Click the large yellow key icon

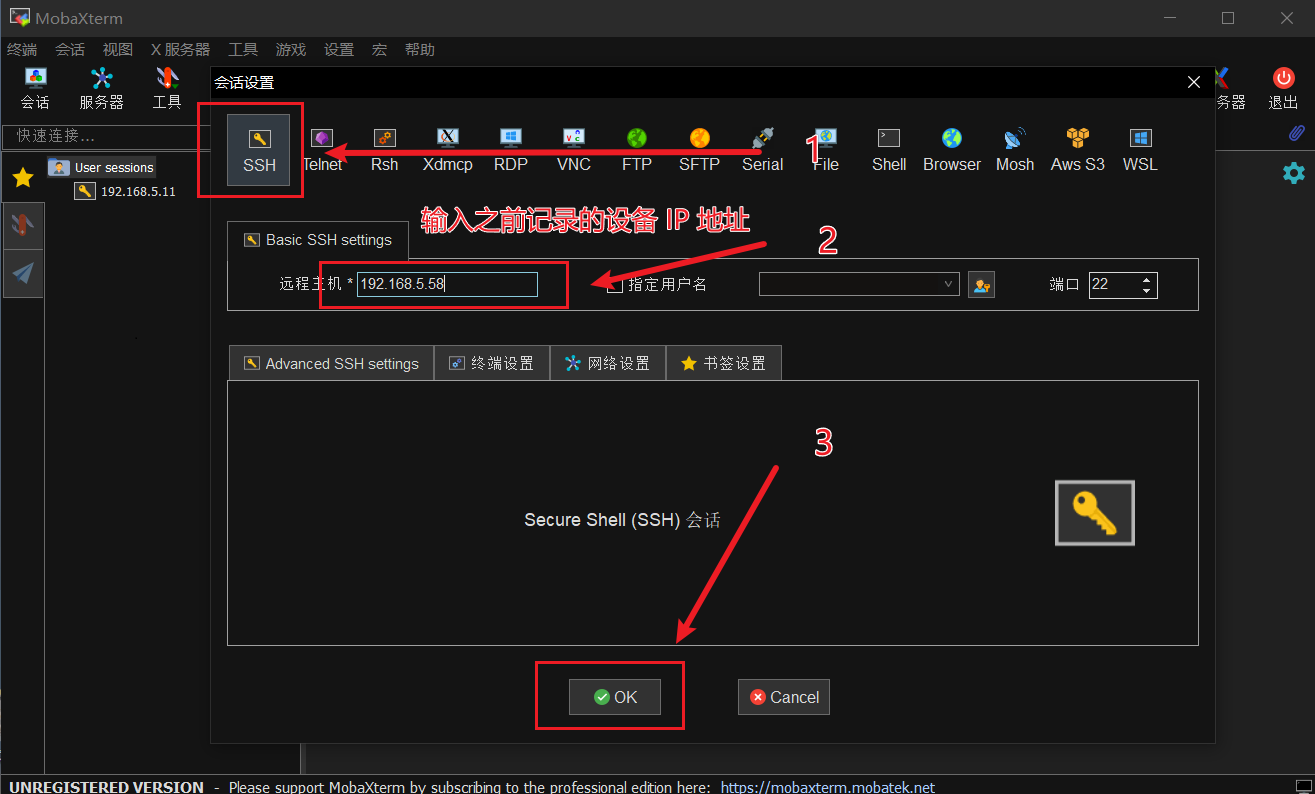(x=1095, y=513)
